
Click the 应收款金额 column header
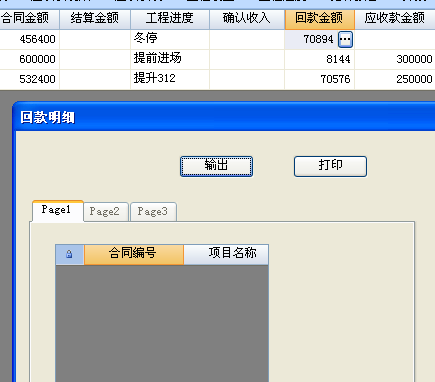pos(395,19)
